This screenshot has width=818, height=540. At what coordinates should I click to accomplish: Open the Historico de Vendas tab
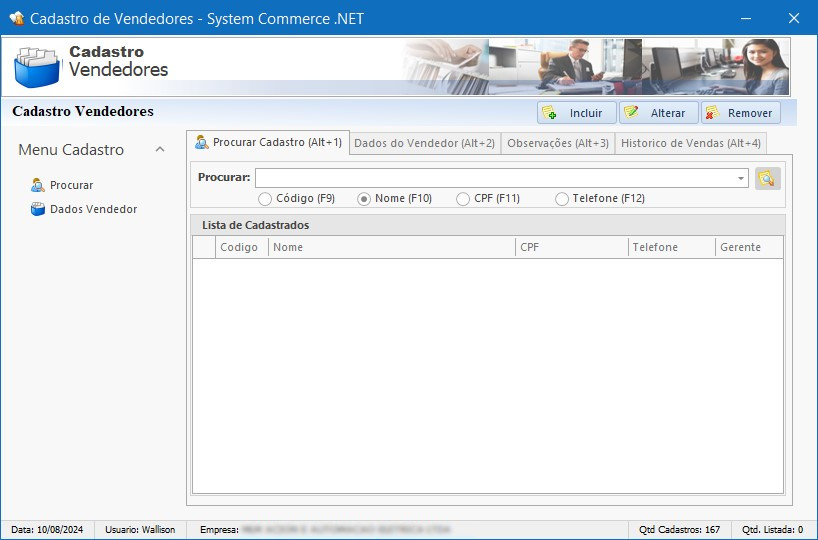click(x=690, y=143)
